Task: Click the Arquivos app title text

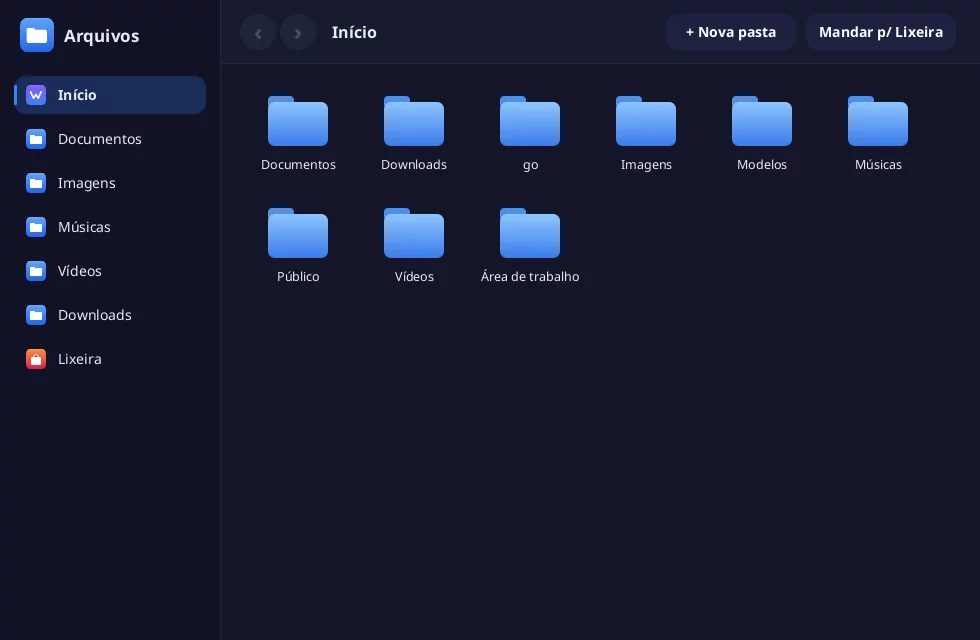Action: [101, 36]
